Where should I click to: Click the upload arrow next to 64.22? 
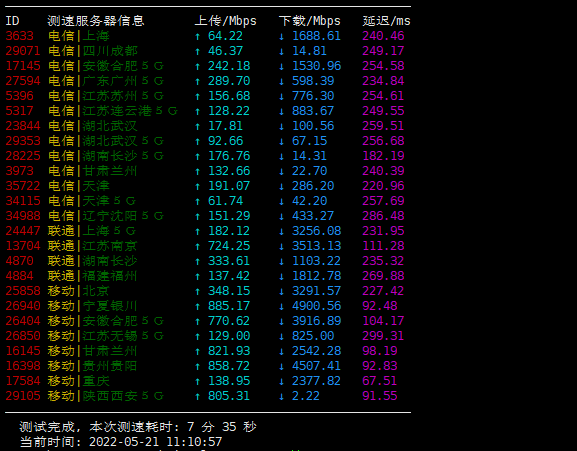point(198,36)
